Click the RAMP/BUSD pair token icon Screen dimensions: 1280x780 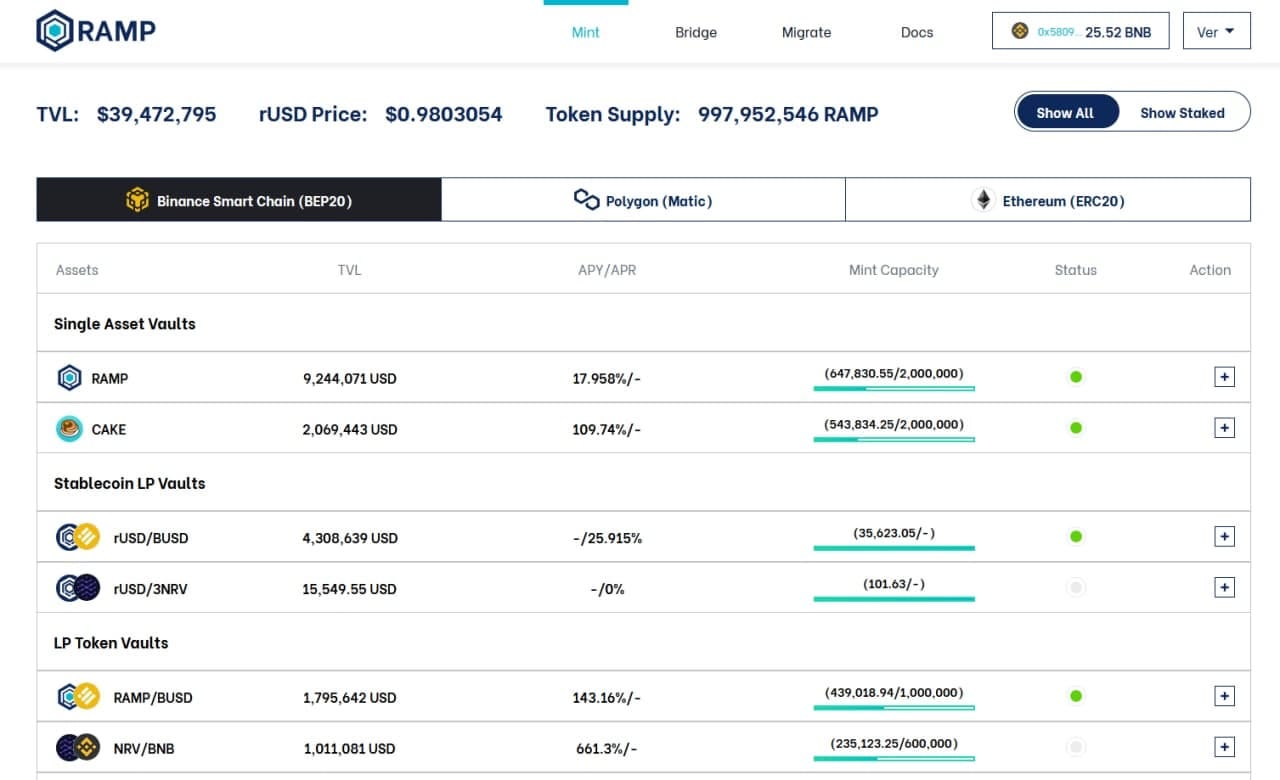[x=79, y=697]
